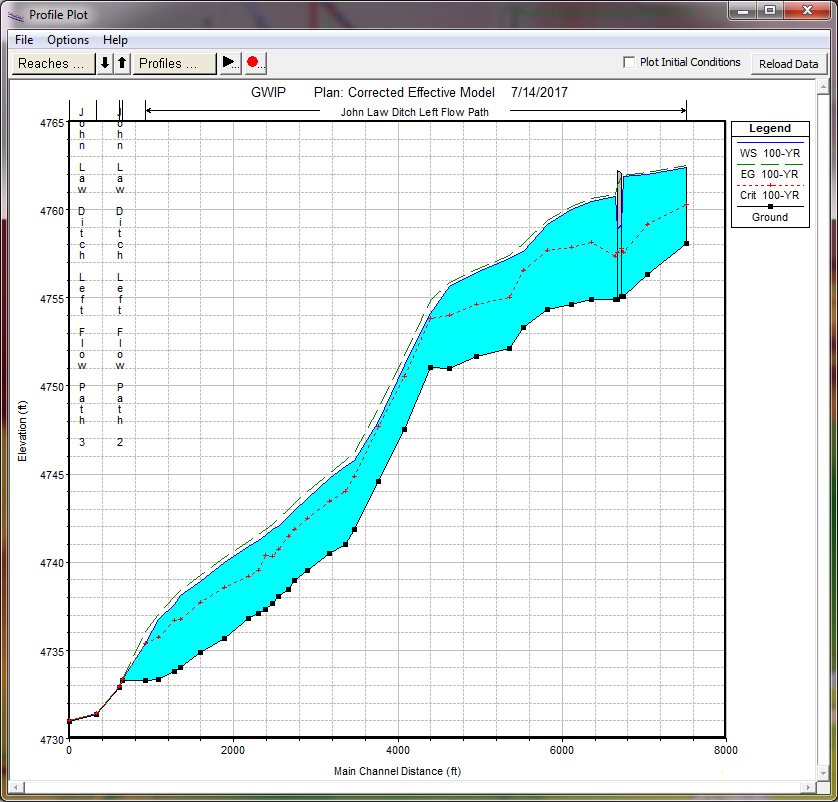
Task: Open the Profiles selection button
Action: click(x=175, y=63)
